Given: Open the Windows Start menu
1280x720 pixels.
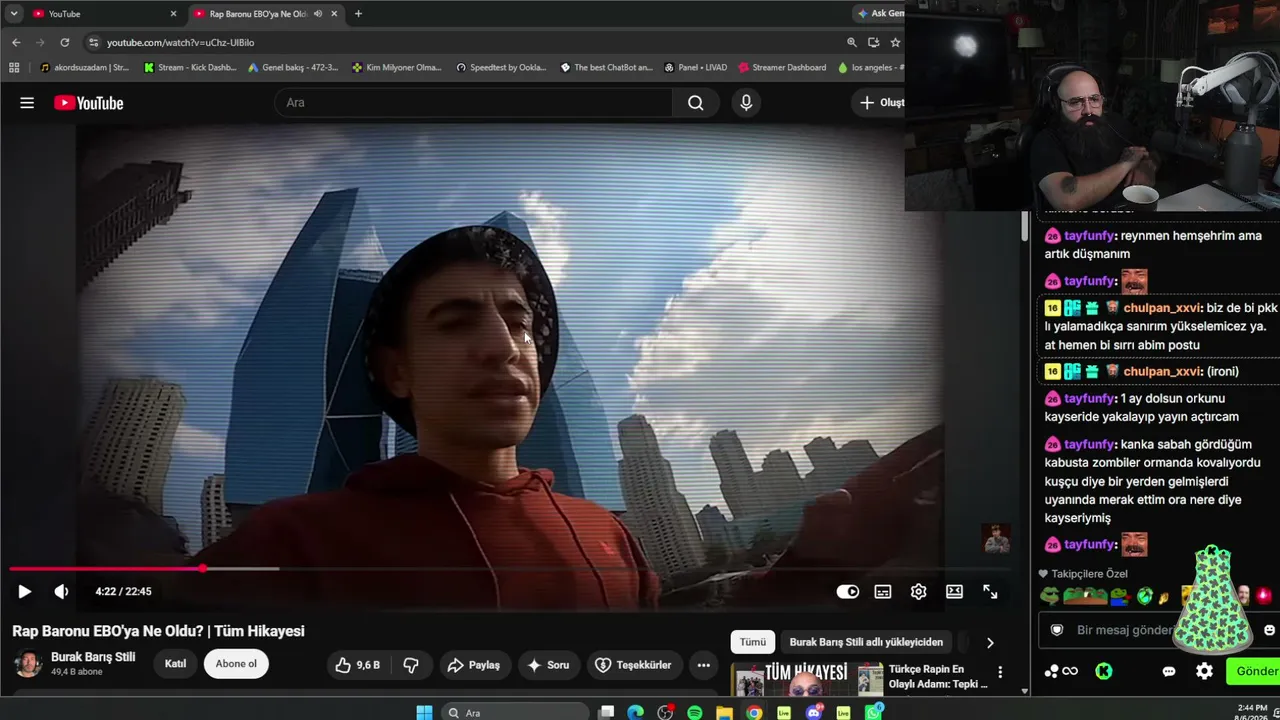Looking at the screenshot, I should (x=424, y=713).
